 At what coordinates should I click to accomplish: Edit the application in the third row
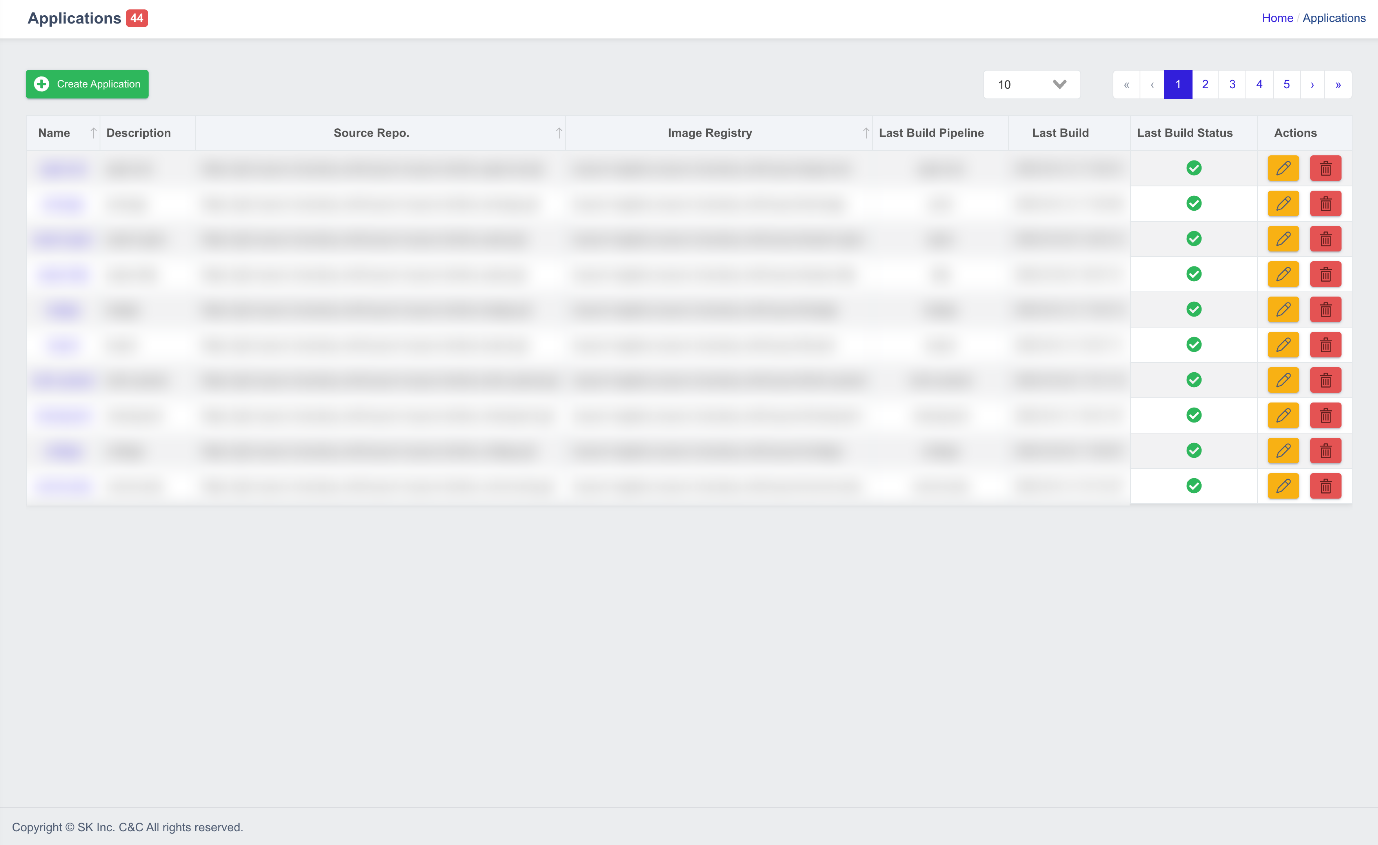1283,239
